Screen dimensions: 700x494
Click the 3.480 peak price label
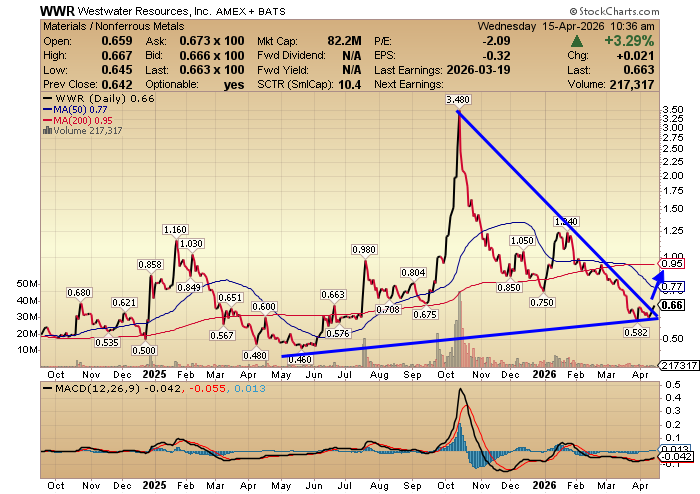pos(458,100)
